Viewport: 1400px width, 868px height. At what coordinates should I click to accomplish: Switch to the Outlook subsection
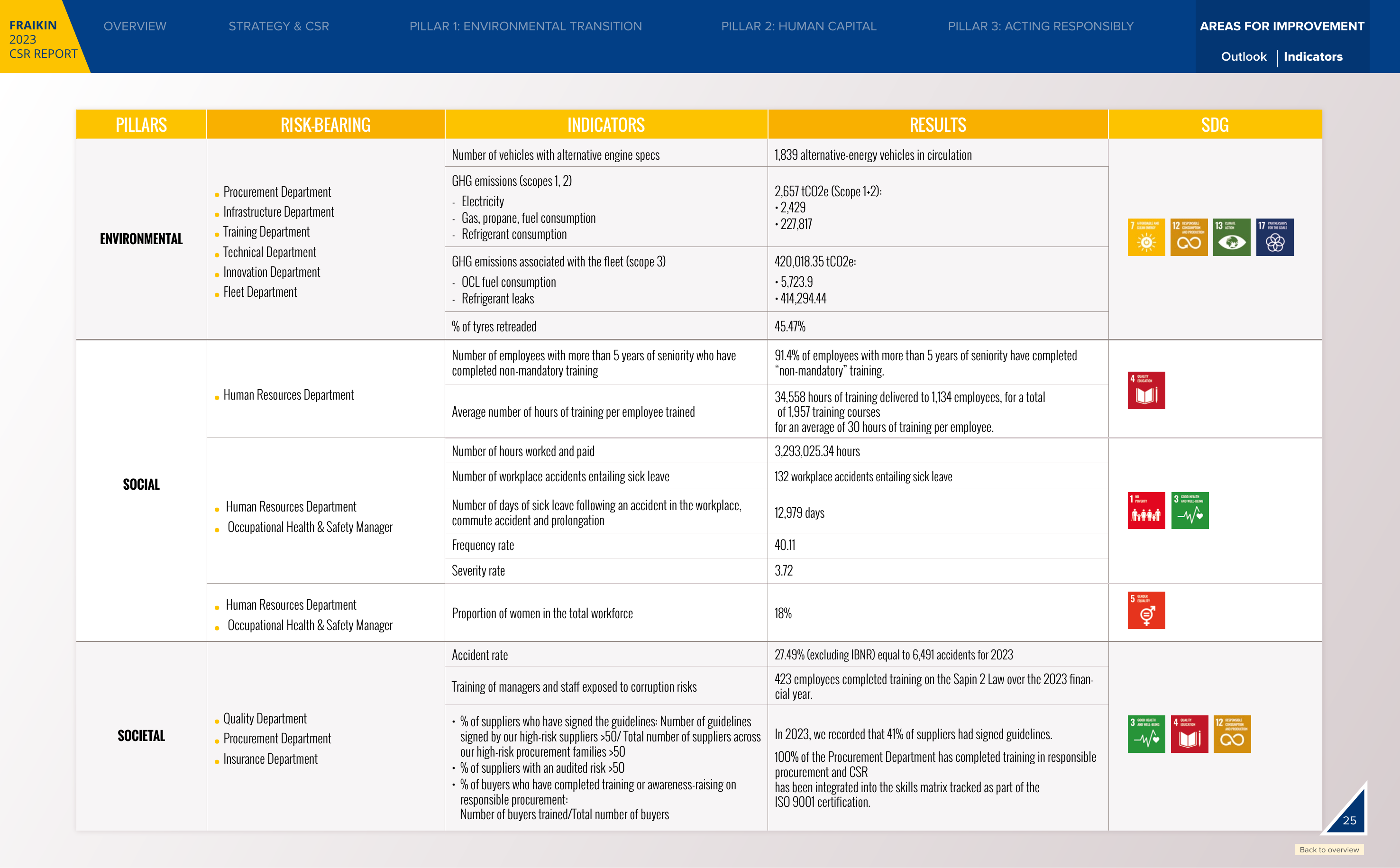tap(1243, 57)
